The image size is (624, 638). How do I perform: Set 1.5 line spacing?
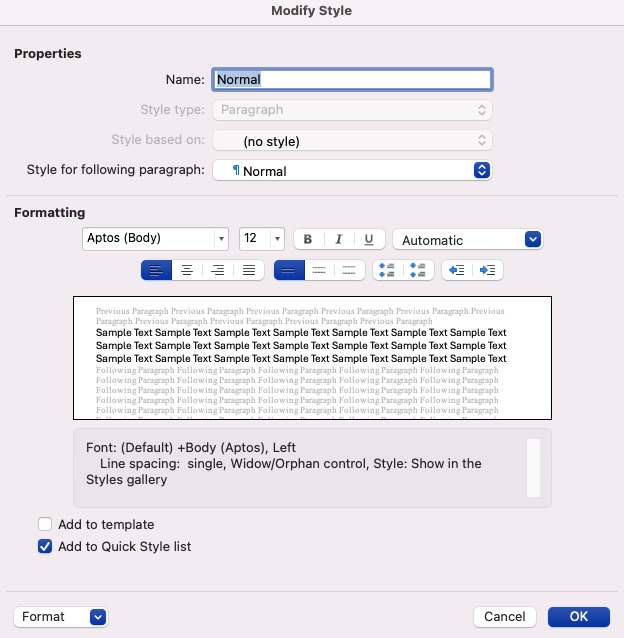(319, 270)
